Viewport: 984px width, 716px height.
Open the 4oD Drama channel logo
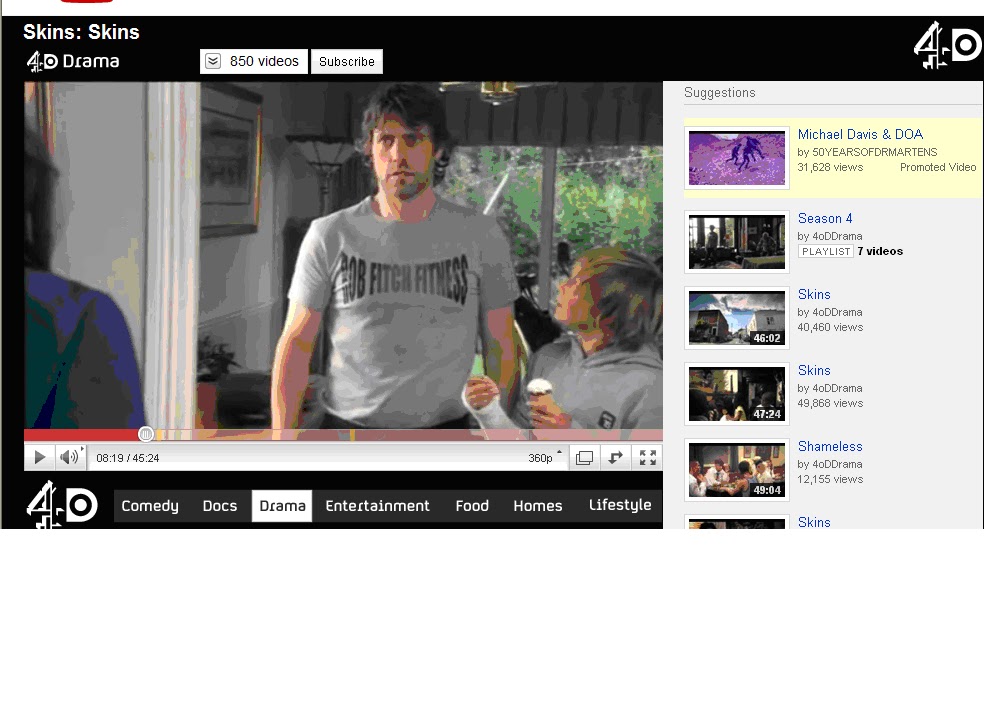[x=73, y=61]
